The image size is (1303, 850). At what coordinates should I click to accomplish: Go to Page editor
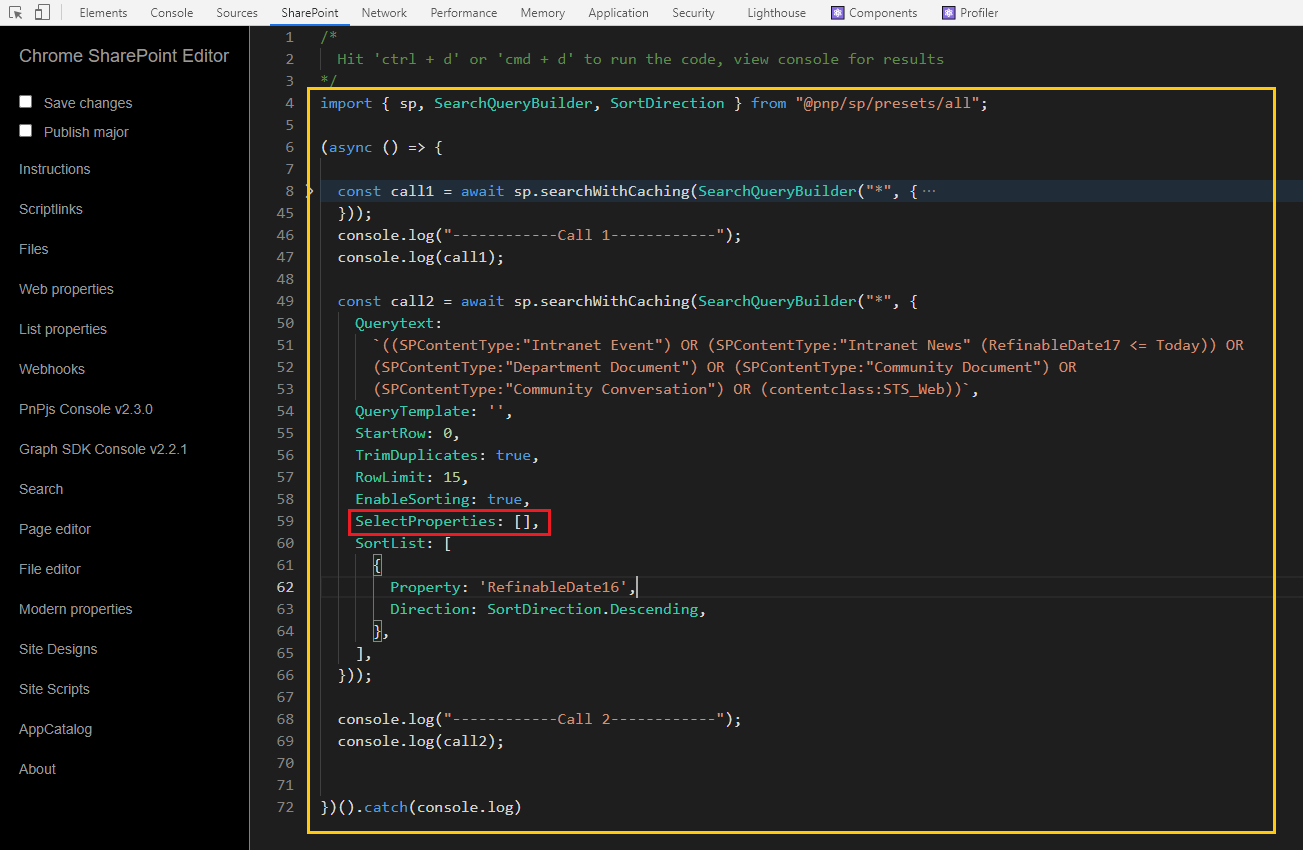[x=55, y=529]
